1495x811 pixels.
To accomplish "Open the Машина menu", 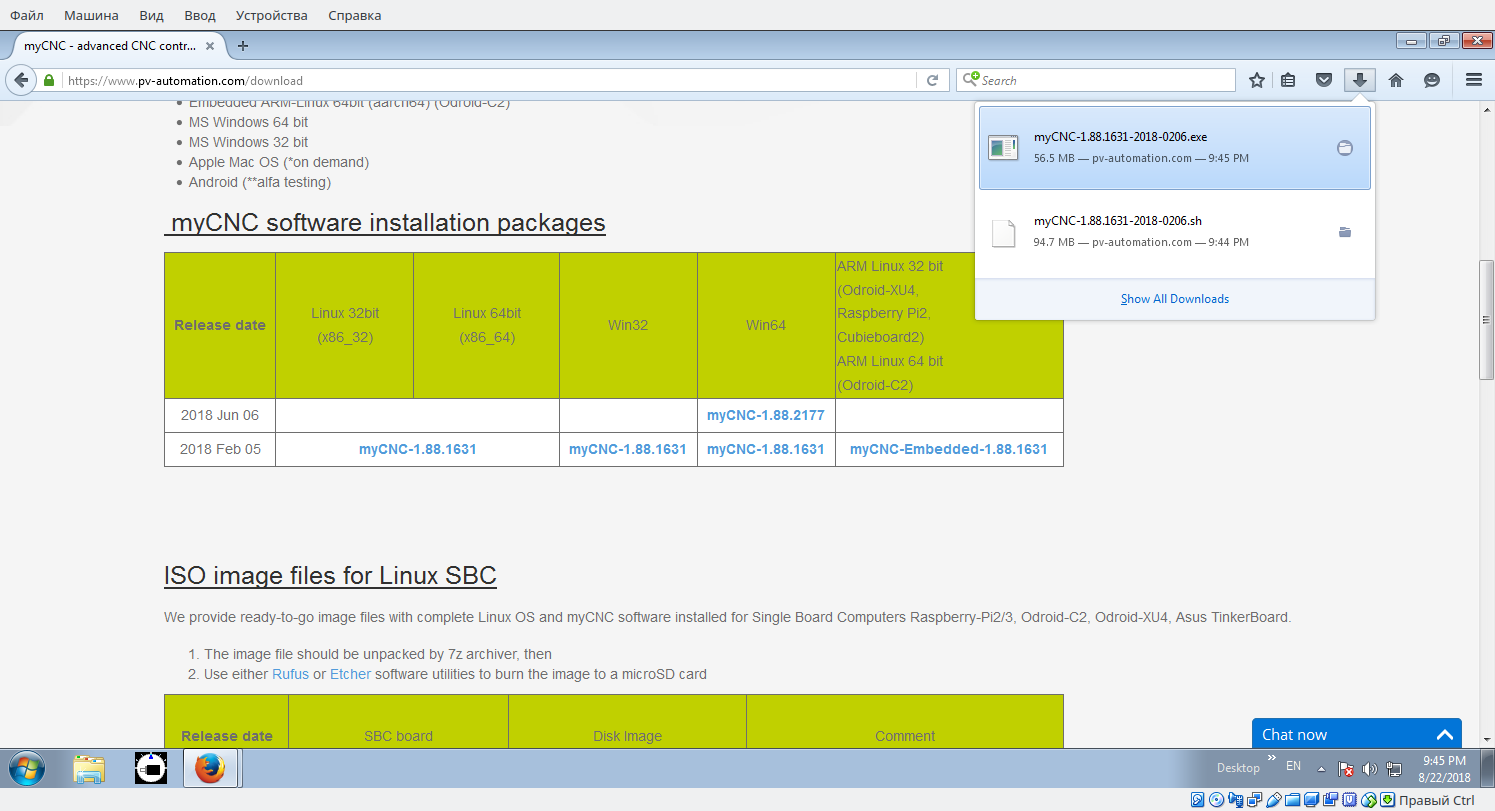I will click(91, 15).
